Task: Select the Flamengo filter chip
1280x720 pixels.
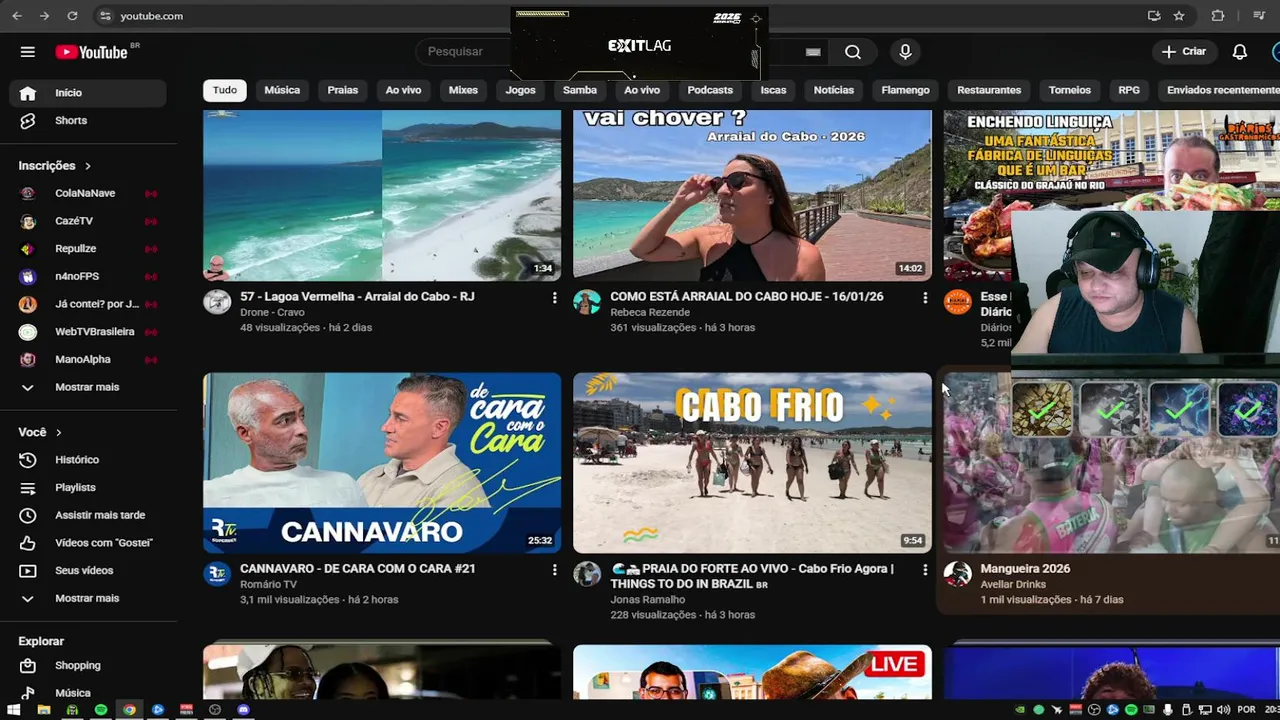Action: [905, 90]
